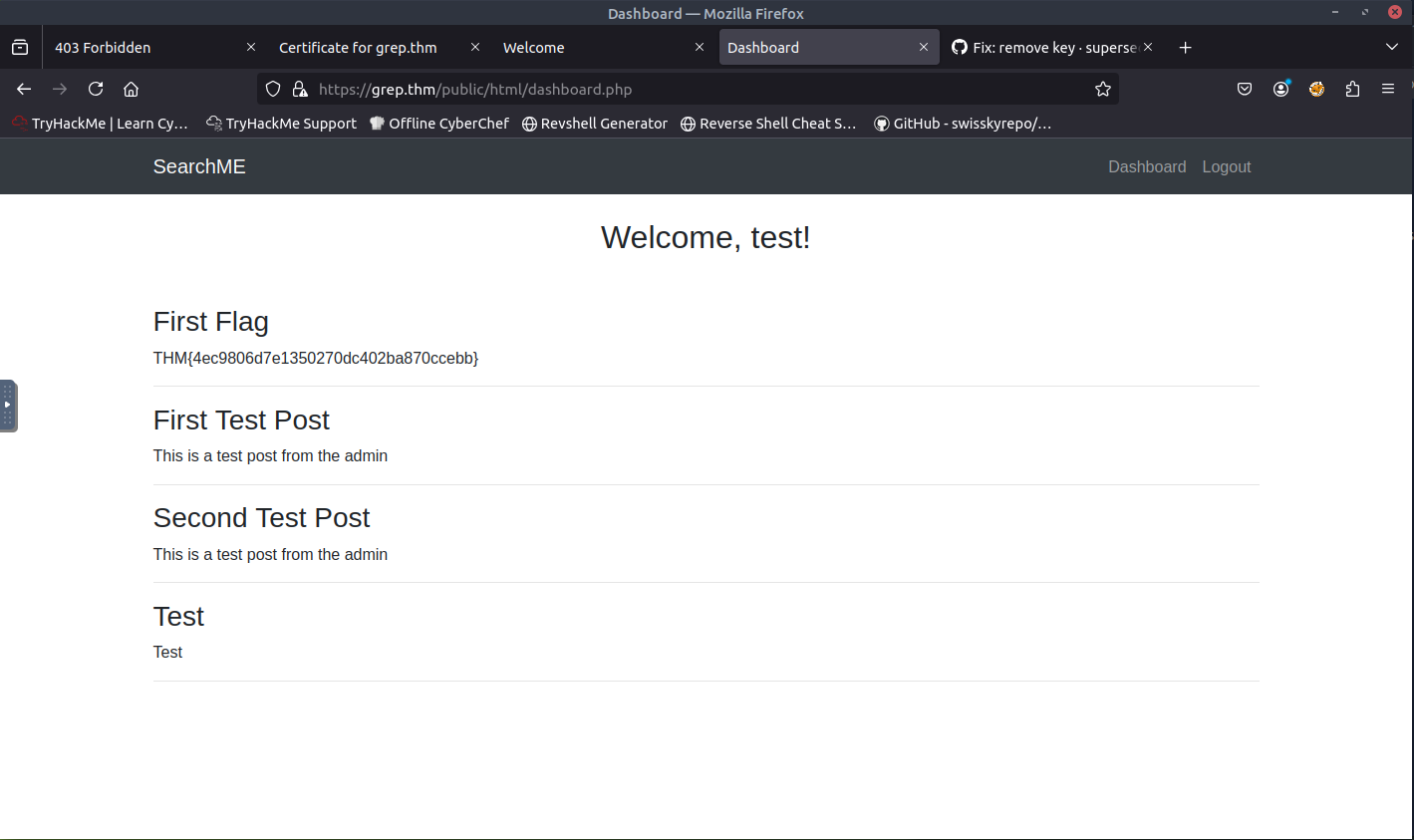Click the Logout link in navbar
Viewport: 1414px width, 840px height.
pos(1226,166)
